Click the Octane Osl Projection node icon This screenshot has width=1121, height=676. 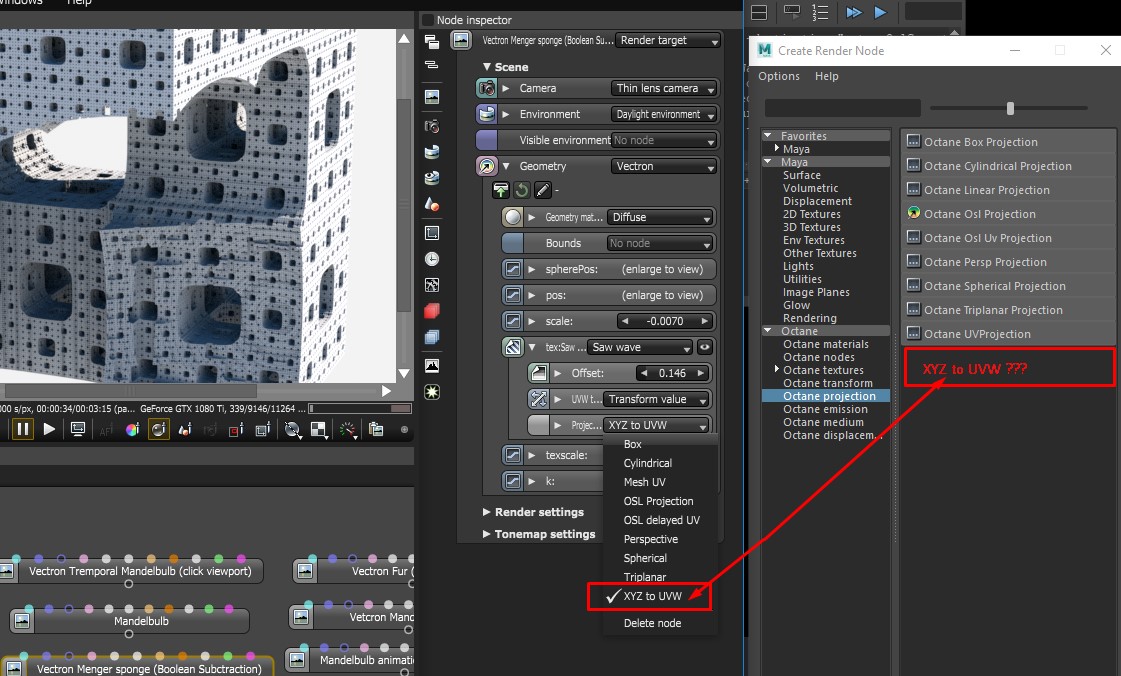coord(914,213)
